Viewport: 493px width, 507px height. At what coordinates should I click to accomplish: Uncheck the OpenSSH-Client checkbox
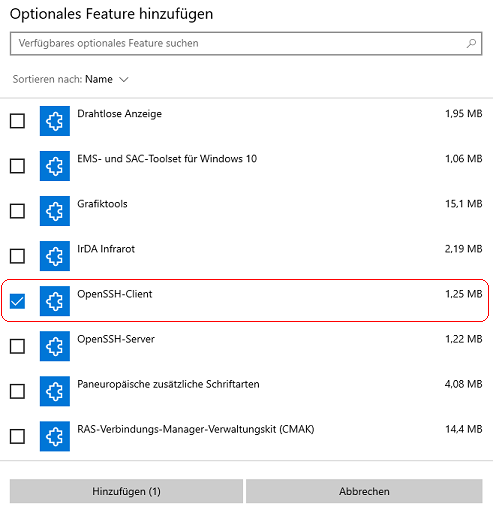click(x=17, y=301)
